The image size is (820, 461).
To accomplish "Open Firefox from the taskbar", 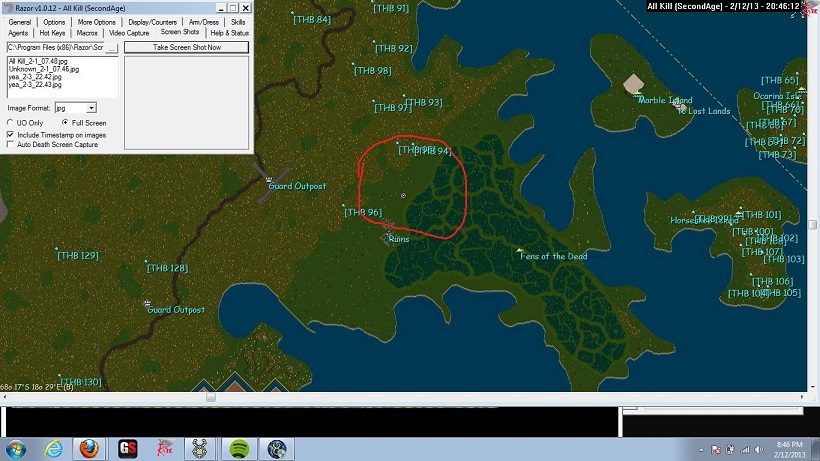I will point(90,449).
